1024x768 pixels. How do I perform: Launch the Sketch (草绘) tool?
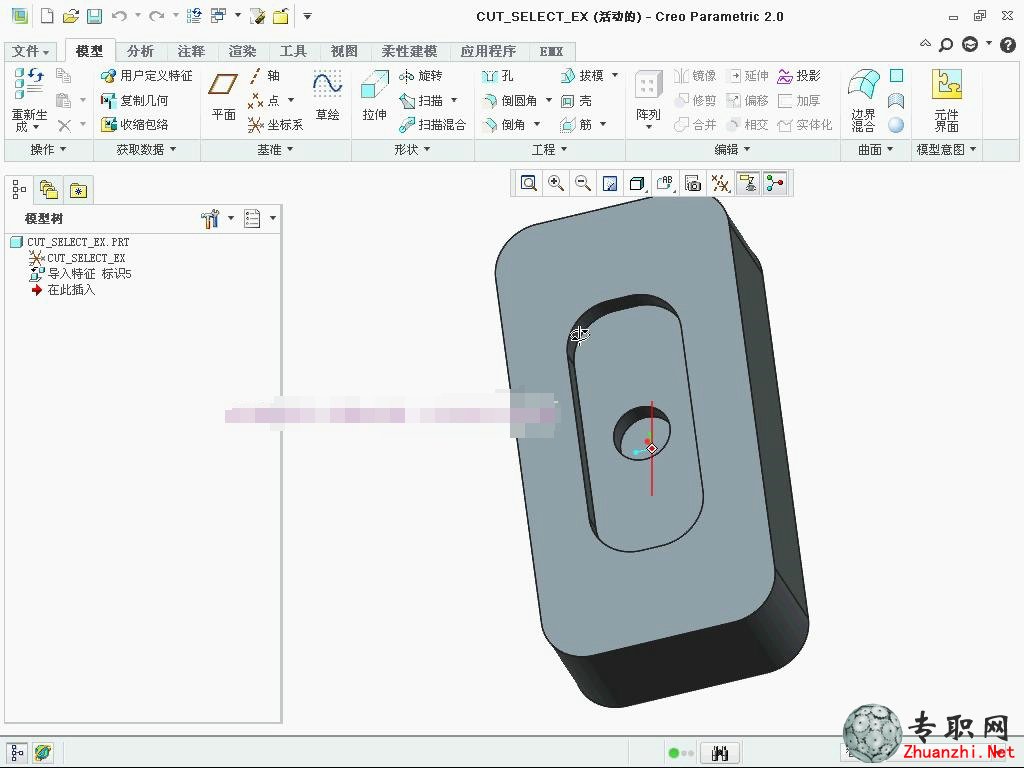(x=327, y=96)
